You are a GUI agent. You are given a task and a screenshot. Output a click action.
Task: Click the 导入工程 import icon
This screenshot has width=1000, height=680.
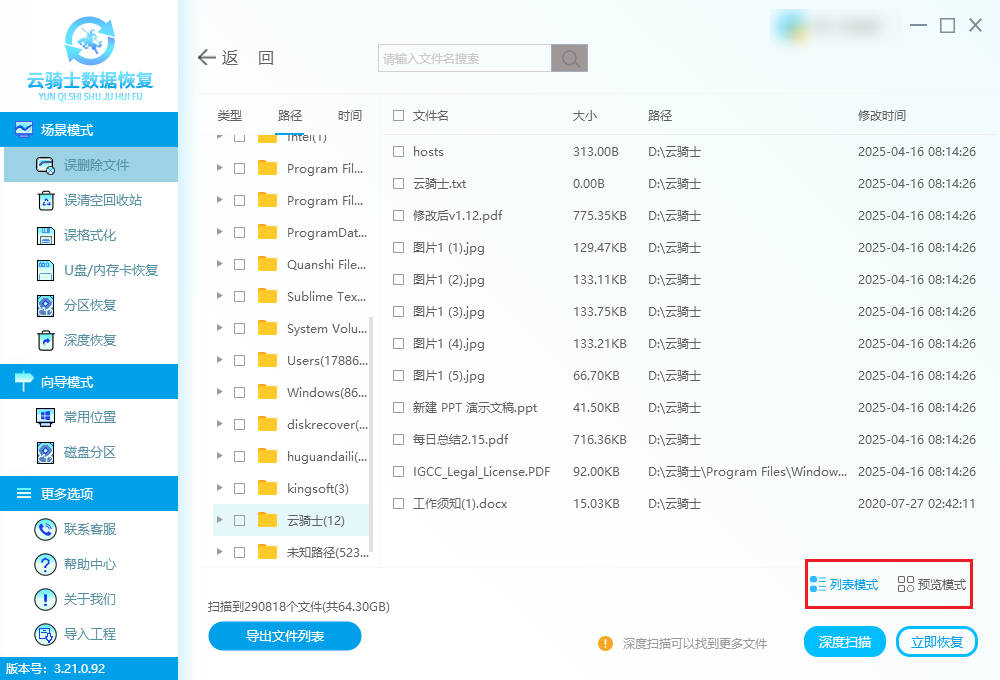(45, 634)
